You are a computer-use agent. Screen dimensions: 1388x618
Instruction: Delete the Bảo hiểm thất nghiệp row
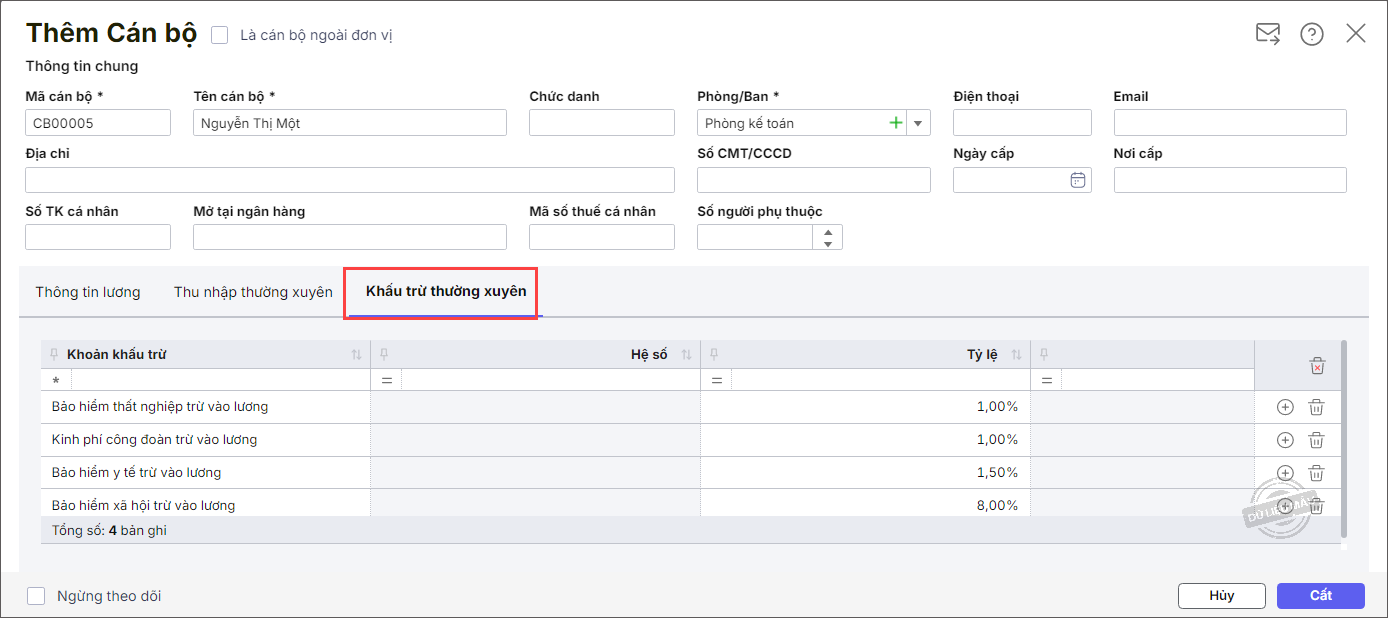click(x=1317, y=407)
